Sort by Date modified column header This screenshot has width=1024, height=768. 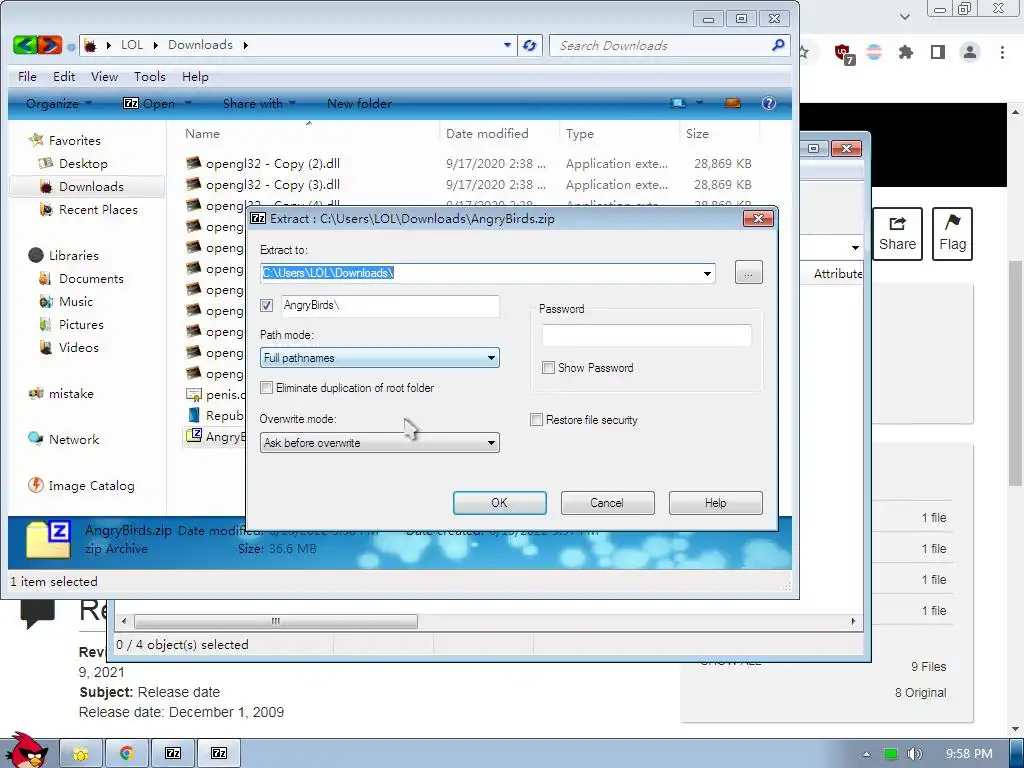point(487,133)
